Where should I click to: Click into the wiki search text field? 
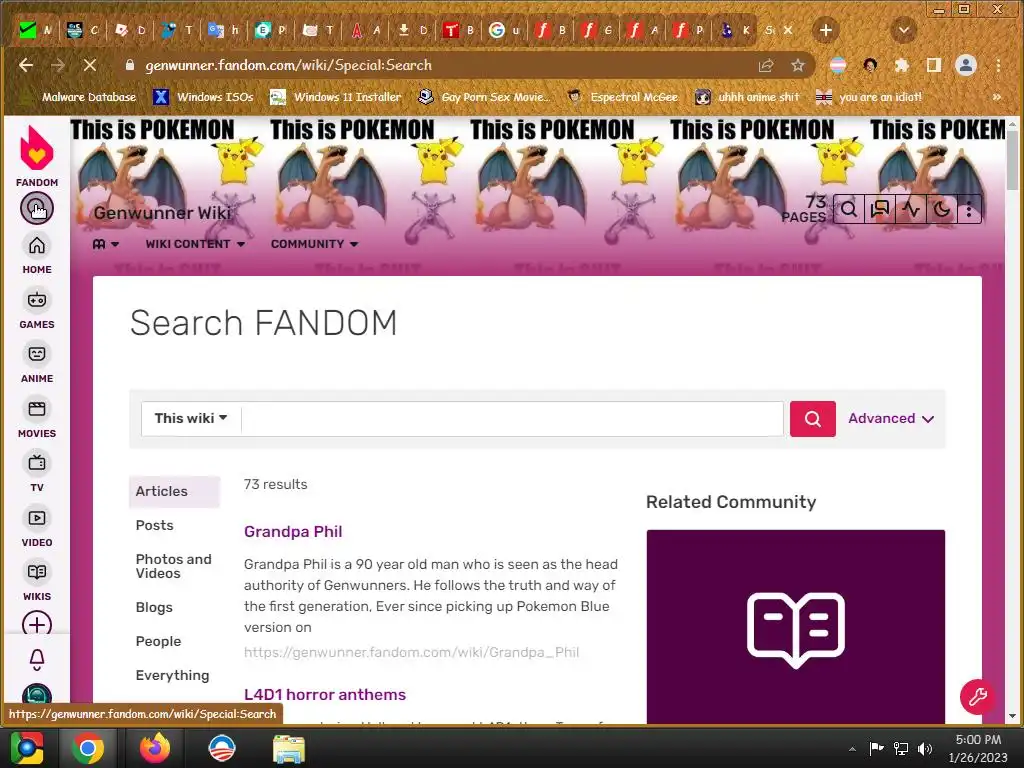coord(512,419)
